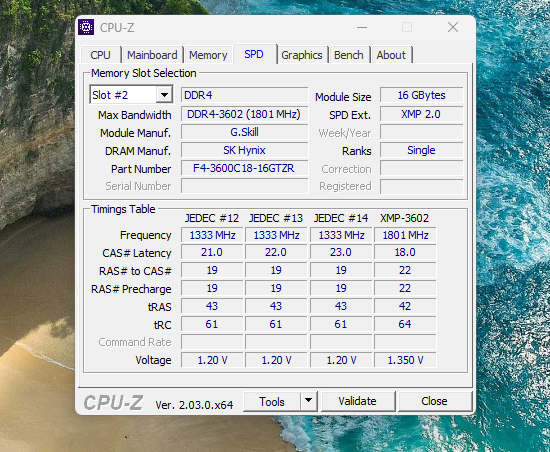Click the RAS# Precharge row label
Viewport: 550px width, 452px height.
point(131,289)
